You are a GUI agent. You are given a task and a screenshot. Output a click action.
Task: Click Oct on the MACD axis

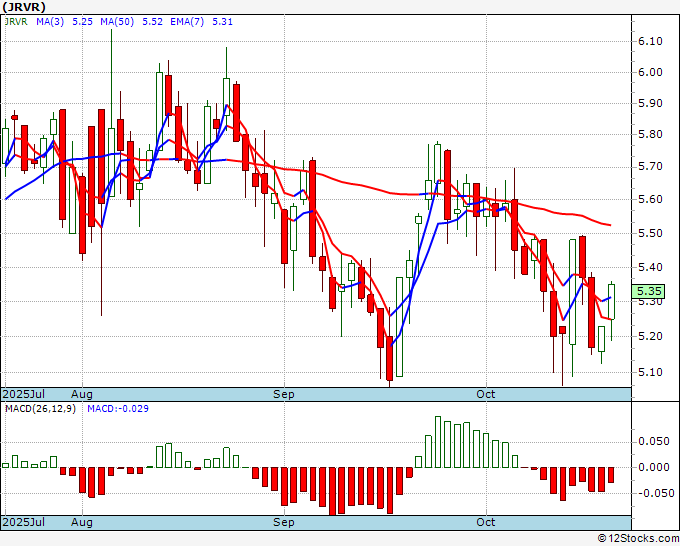[x=486, y=522]
